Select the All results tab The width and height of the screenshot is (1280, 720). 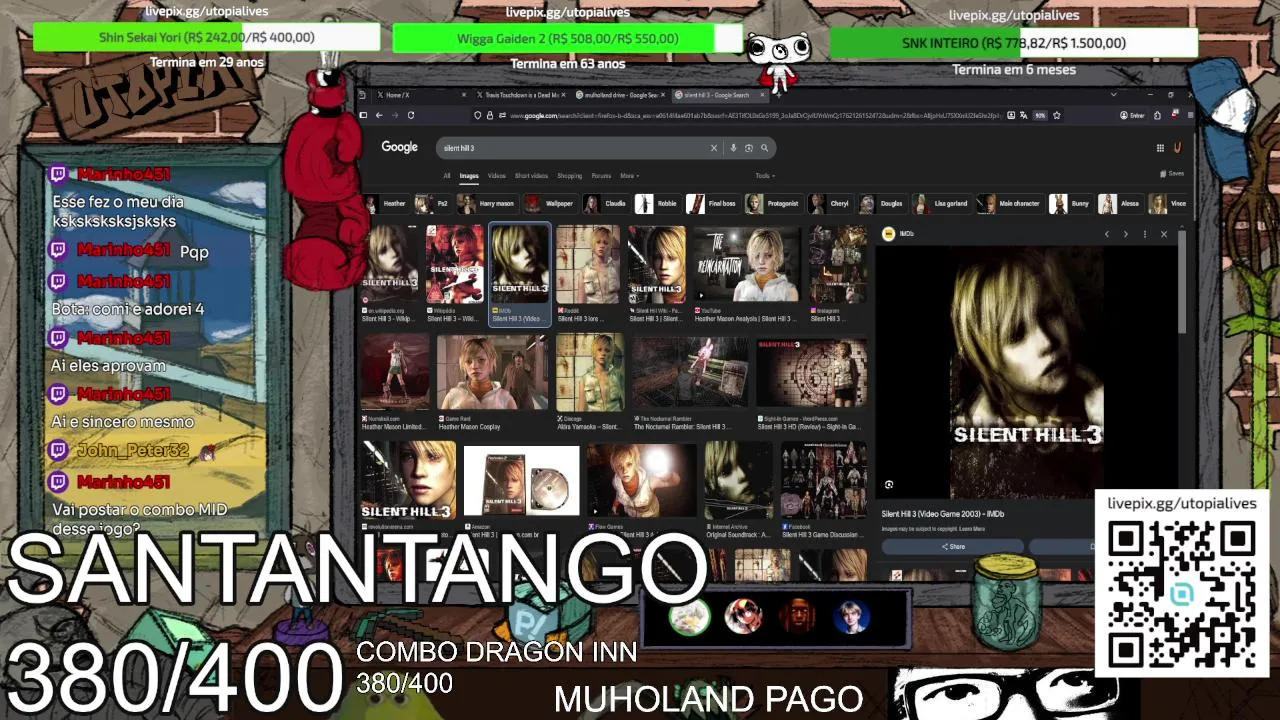pos(447,175)
